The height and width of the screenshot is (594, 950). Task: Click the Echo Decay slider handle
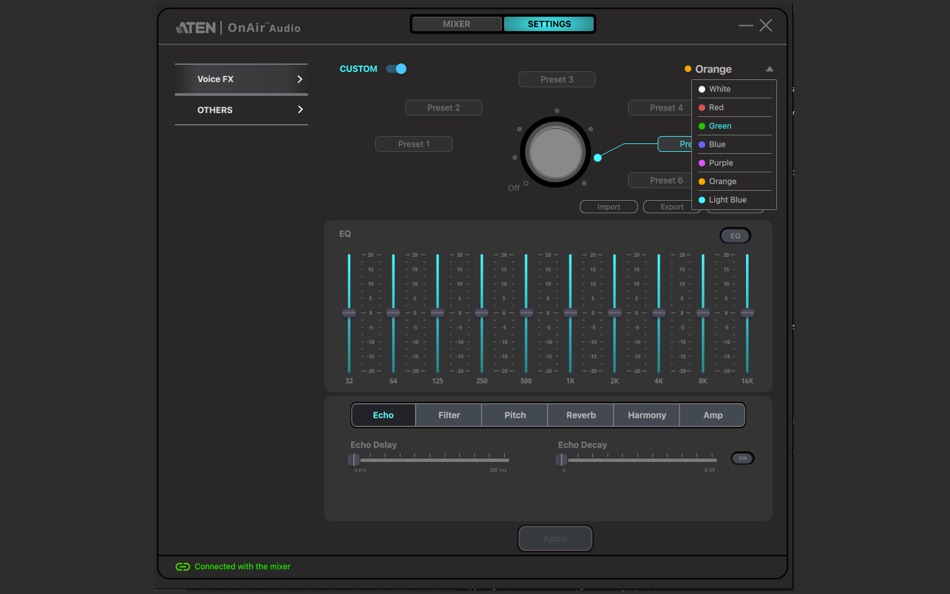coord(561,460)
